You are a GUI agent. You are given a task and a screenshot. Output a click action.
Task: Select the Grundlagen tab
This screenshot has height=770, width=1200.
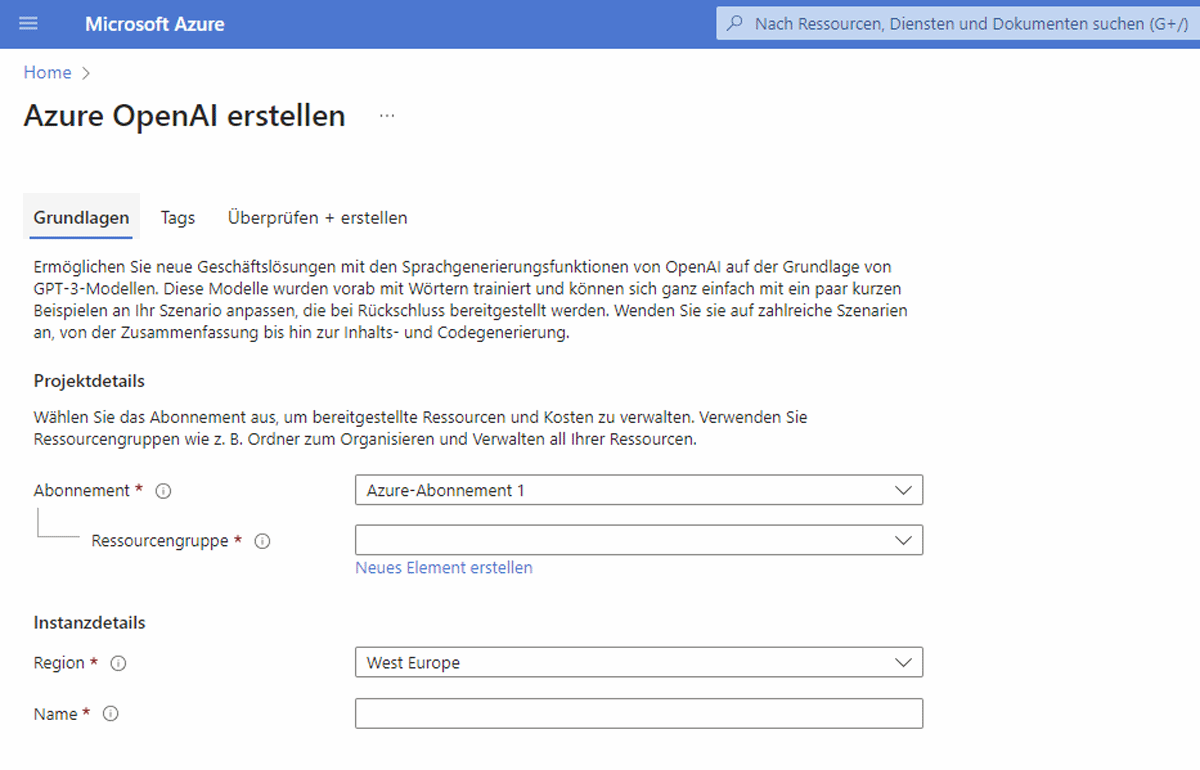click(x=81, y=218)
